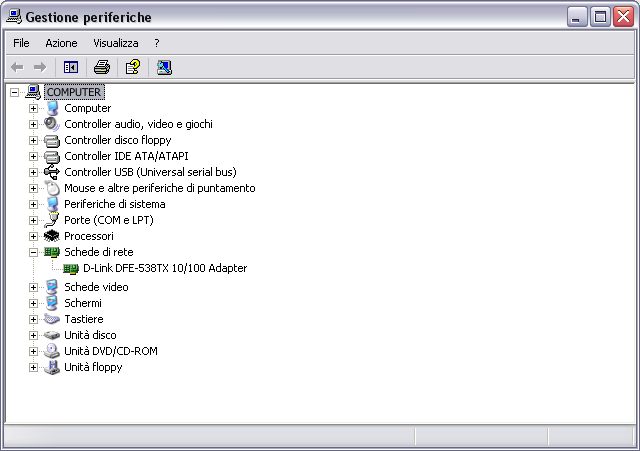Click the Unità disco drive icon
This screenshot has height=451, width=640.
click(x=52, y=335)
